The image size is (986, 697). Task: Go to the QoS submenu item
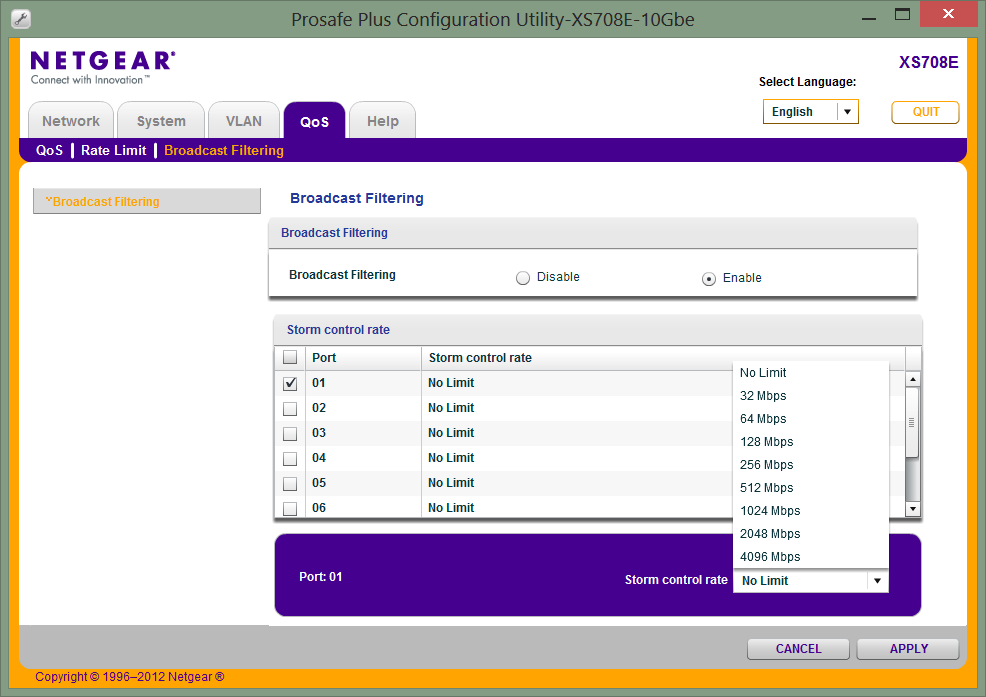[49, 150]
